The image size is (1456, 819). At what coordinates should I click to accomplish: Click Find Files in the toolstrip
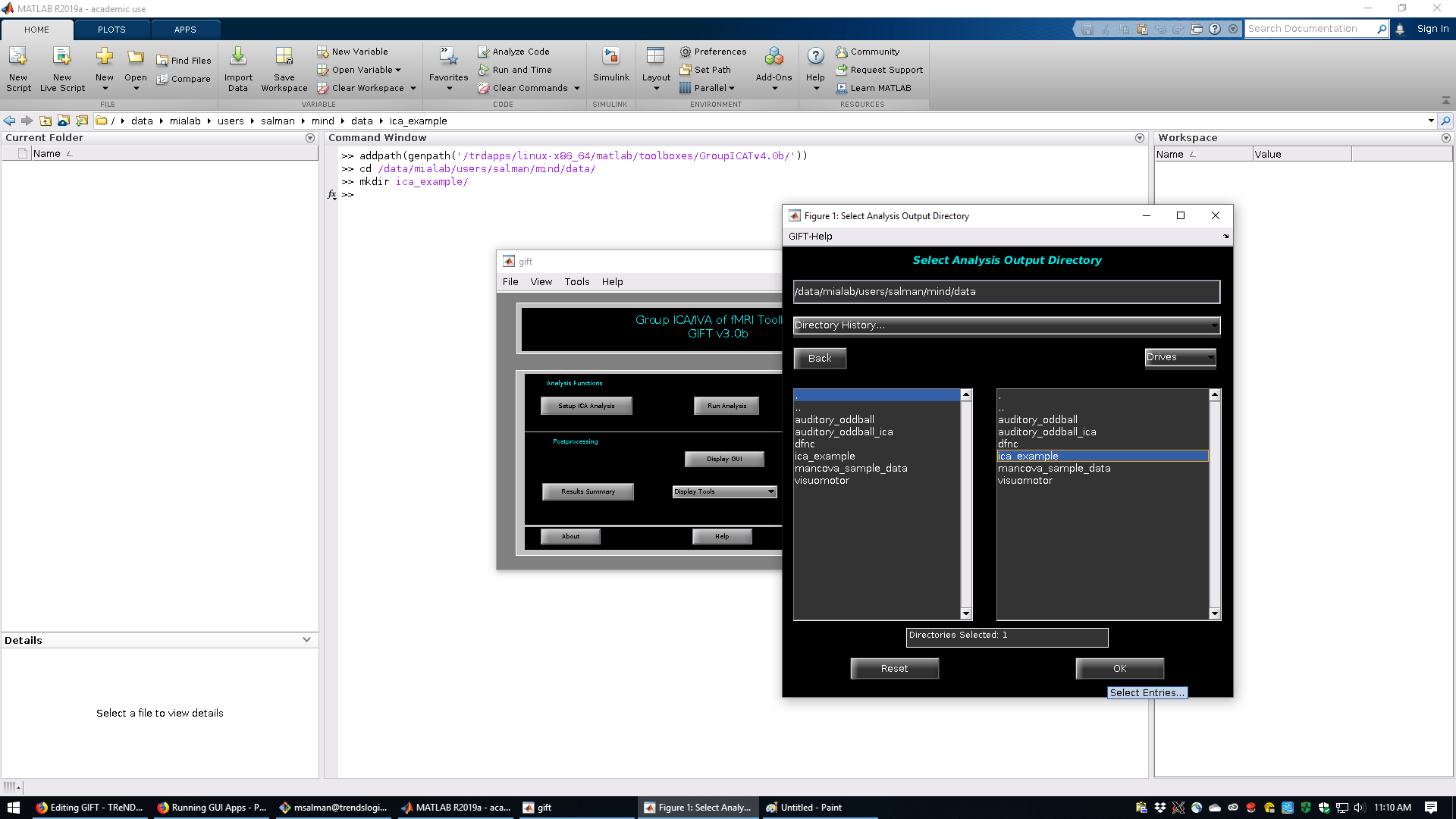click(x=184, y=61)
